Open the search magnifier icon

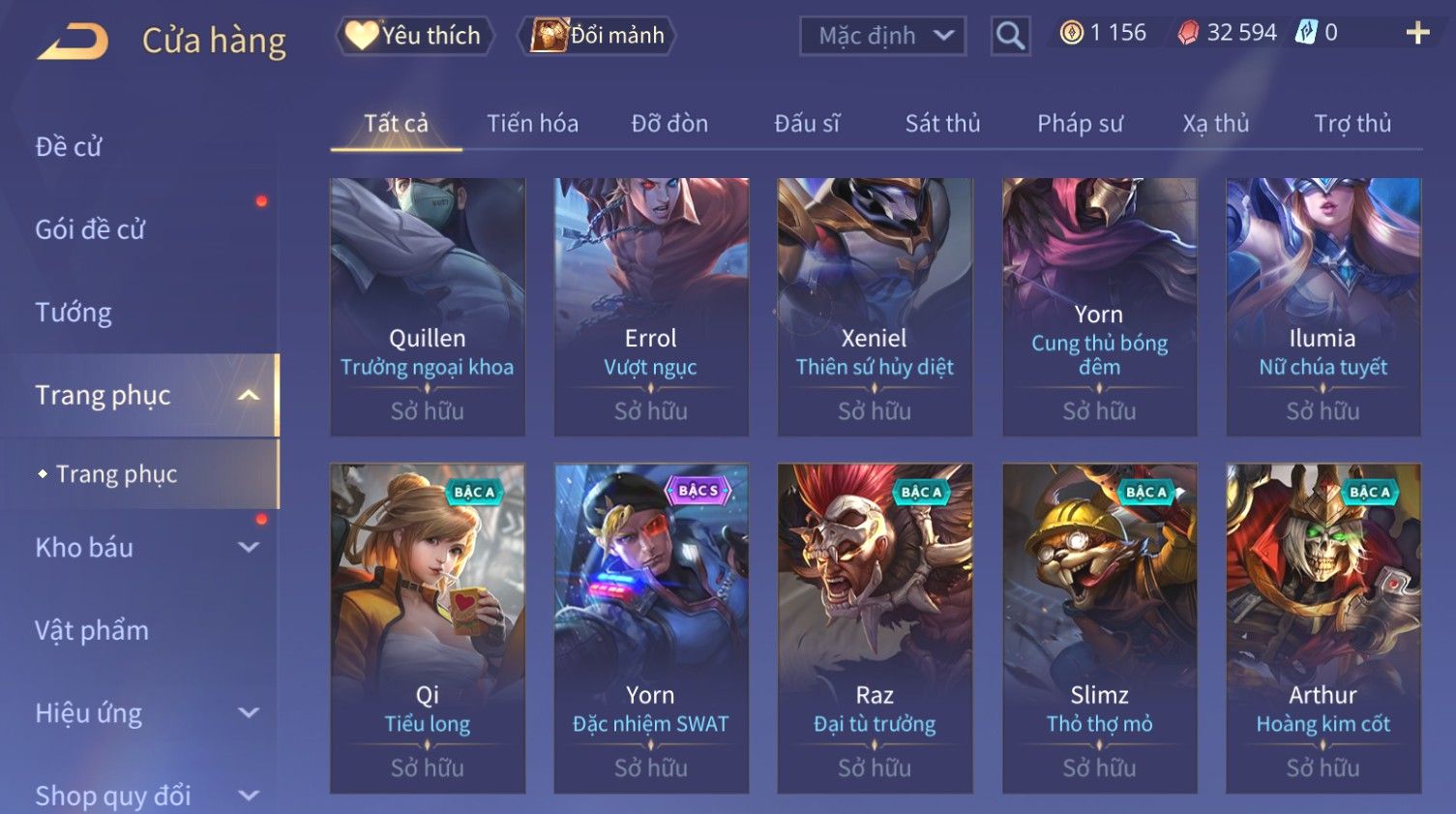click(x=1010, y=36)
